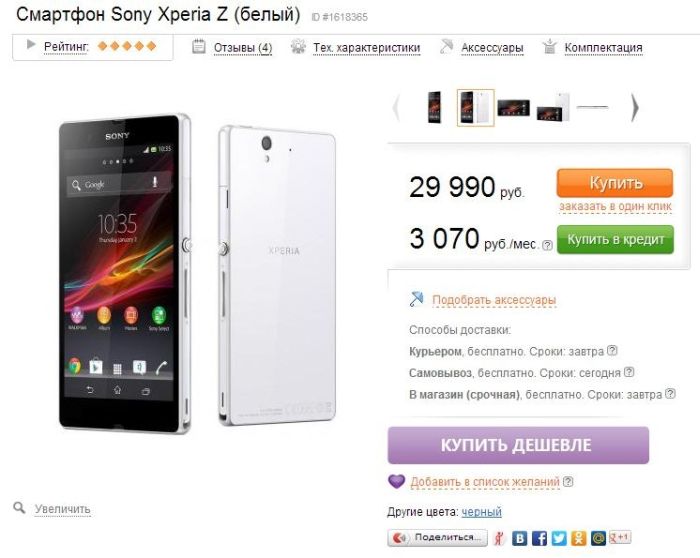Click the Twitter share icon
The width and height of the screenshot is (700, 558).
559,538
